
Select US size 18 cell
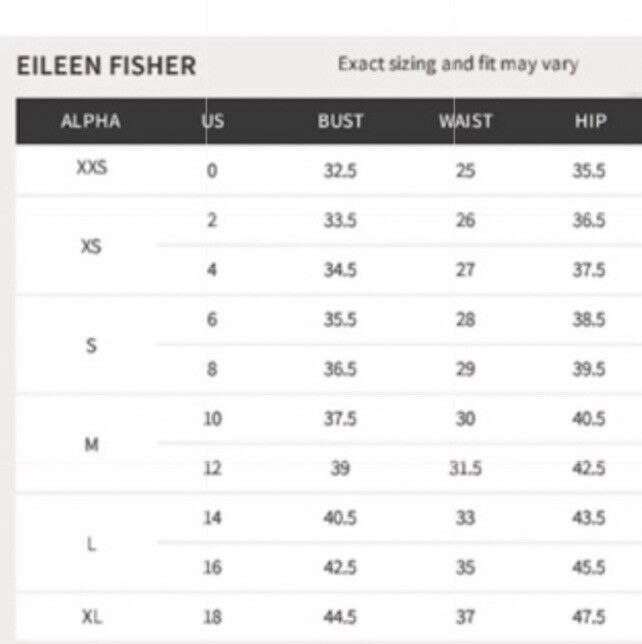click(x=212, y=617)
